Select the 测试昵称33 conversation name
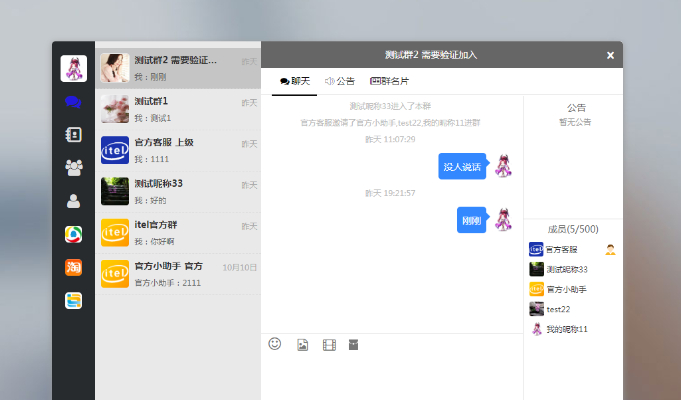This screenshot has width=681, height=400. [159, 184]
